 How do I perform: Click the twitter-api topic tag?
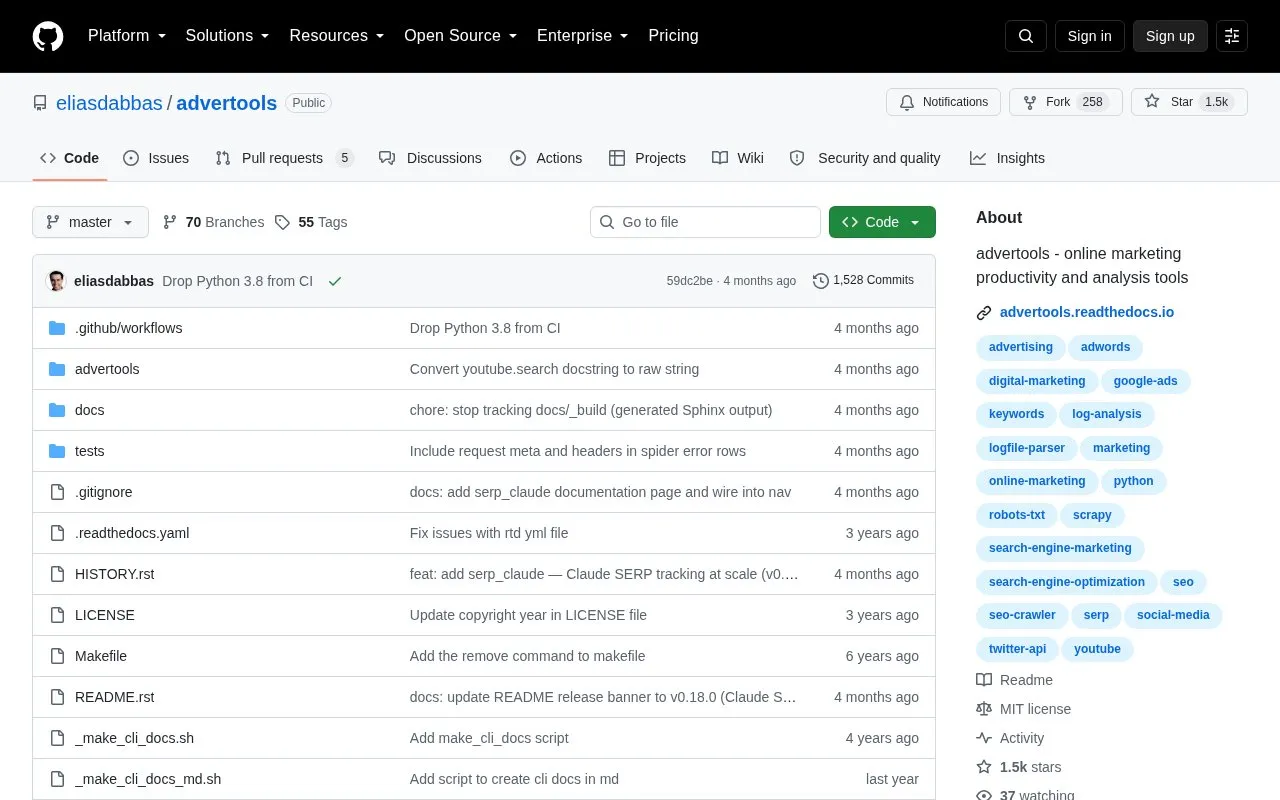pos(1017,649)
